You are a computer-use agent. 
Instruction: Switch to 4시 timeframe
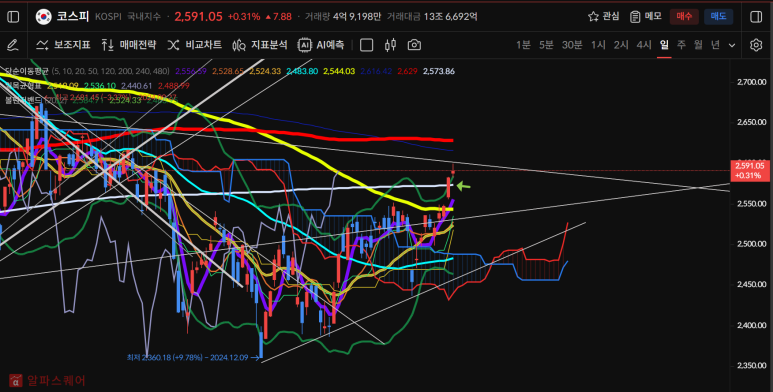tap(644, 45)
